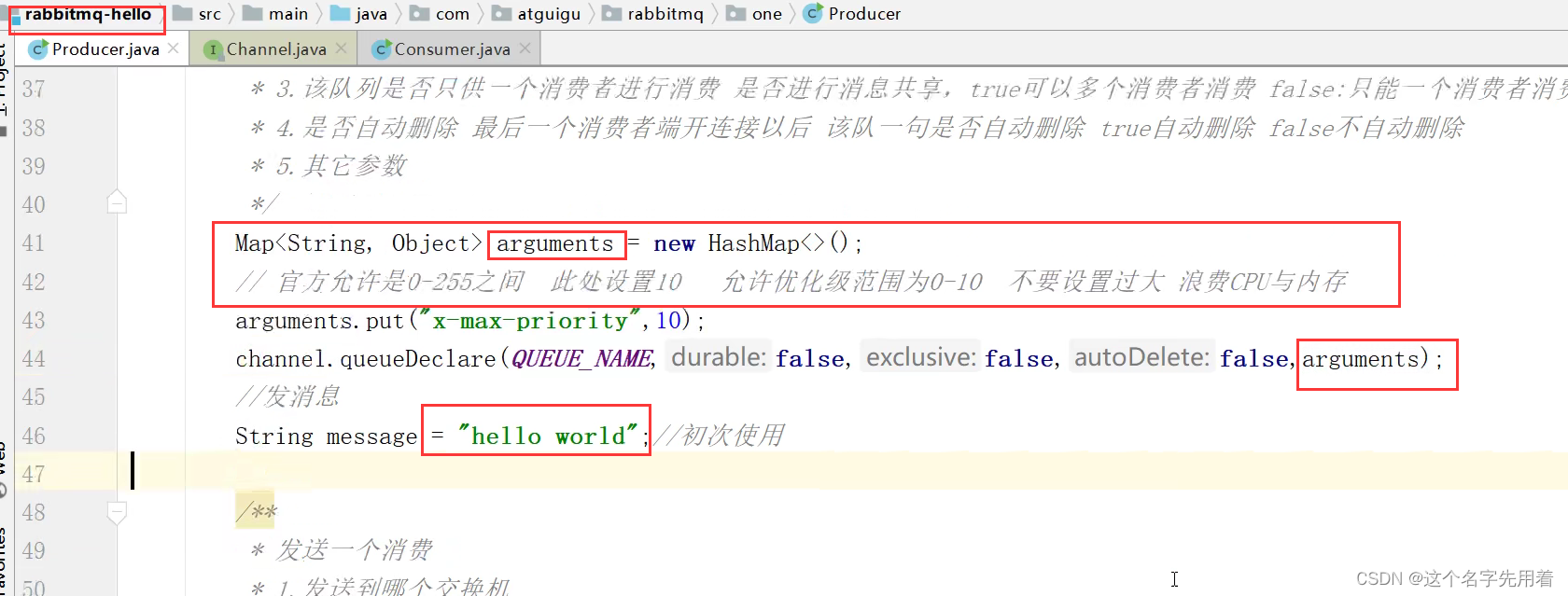Click the Producer.java tab class icon
The height and width of the screenshot is (596, 1568).
click(x=38, y=49)
